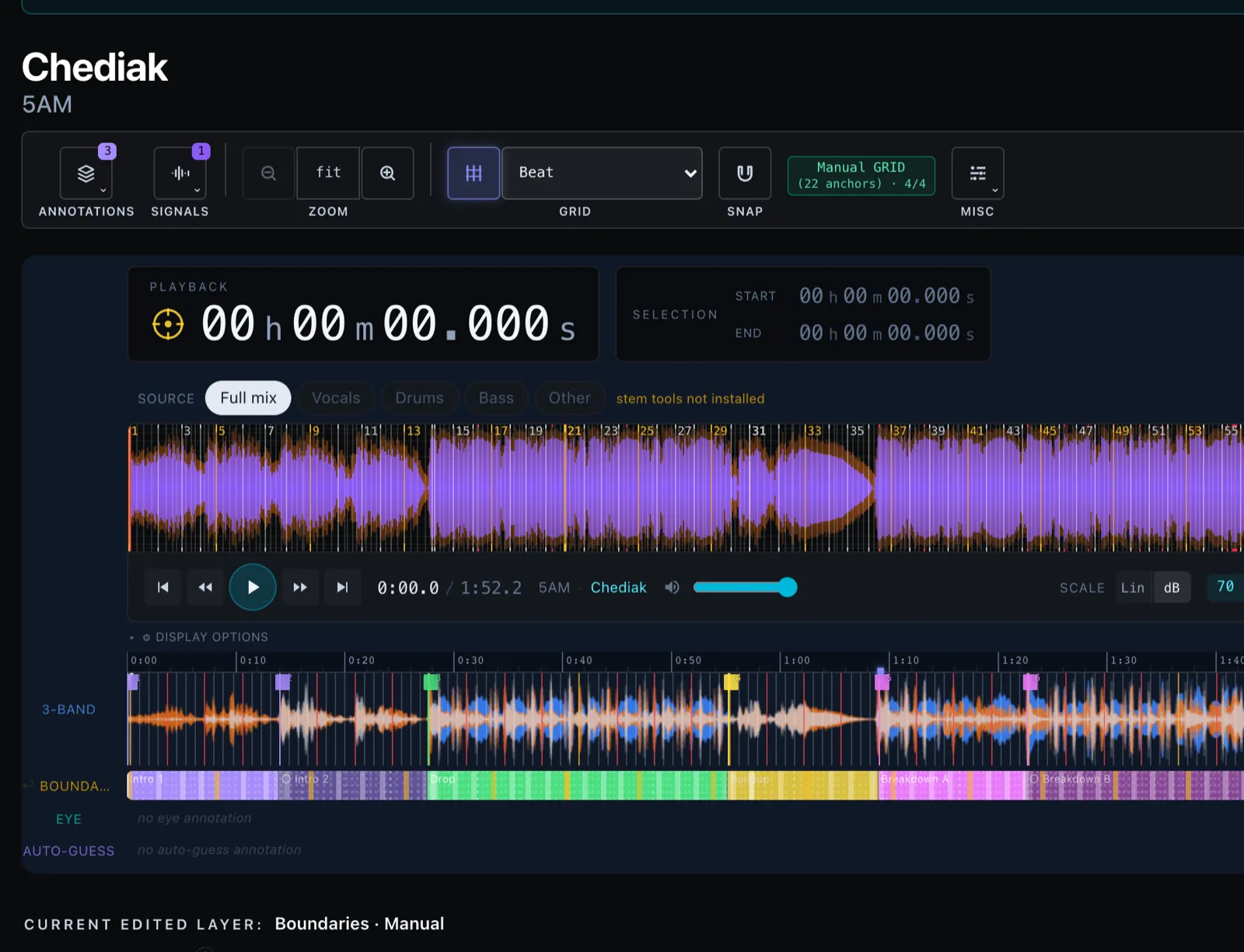Click the scale value field showing 70
Viewport: 1244px width, 952px height.
point(1225,587)
